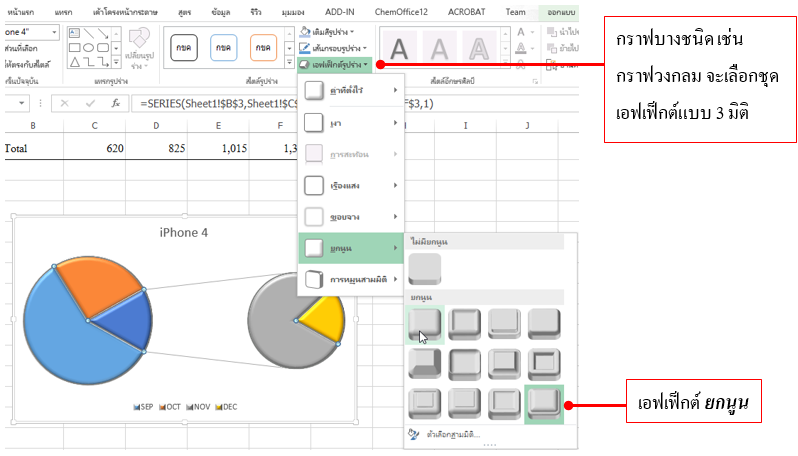Toggle the Shape Effects dropdown button
The width and height of the screenshot is (798, 456).
coord(337,64)
